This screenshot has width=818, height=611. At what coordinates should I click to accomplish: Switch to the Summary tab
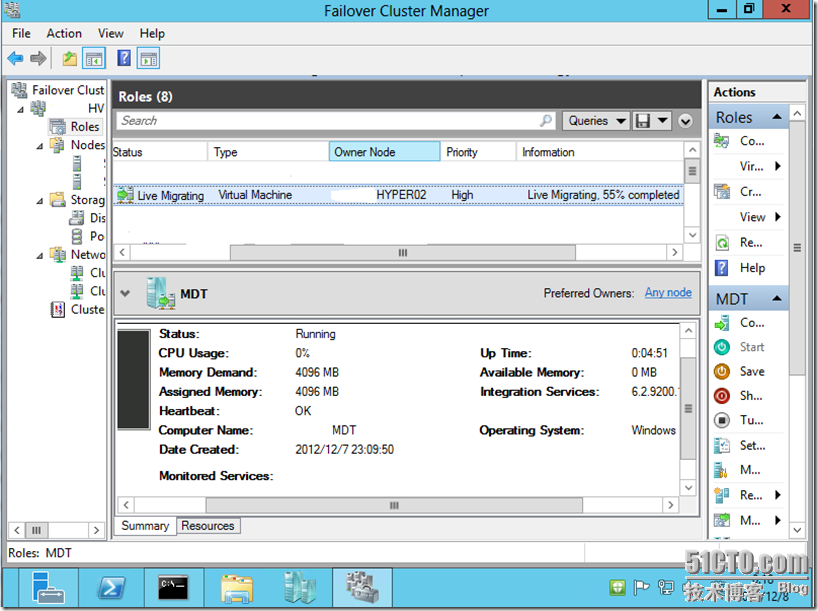[x=145, y=526]
